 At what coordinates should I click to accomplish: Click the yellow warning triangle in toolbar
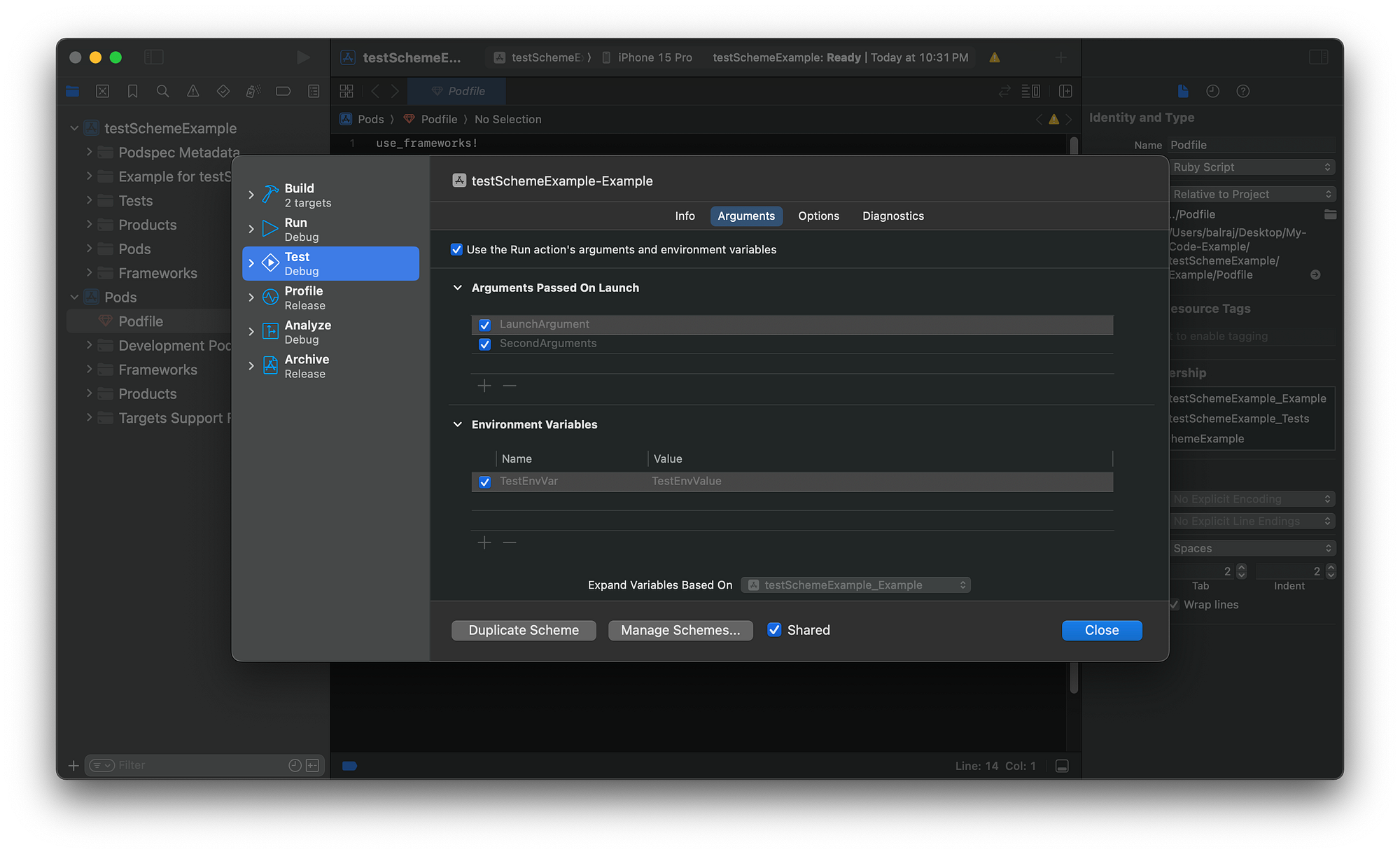[x=994, y=57]
